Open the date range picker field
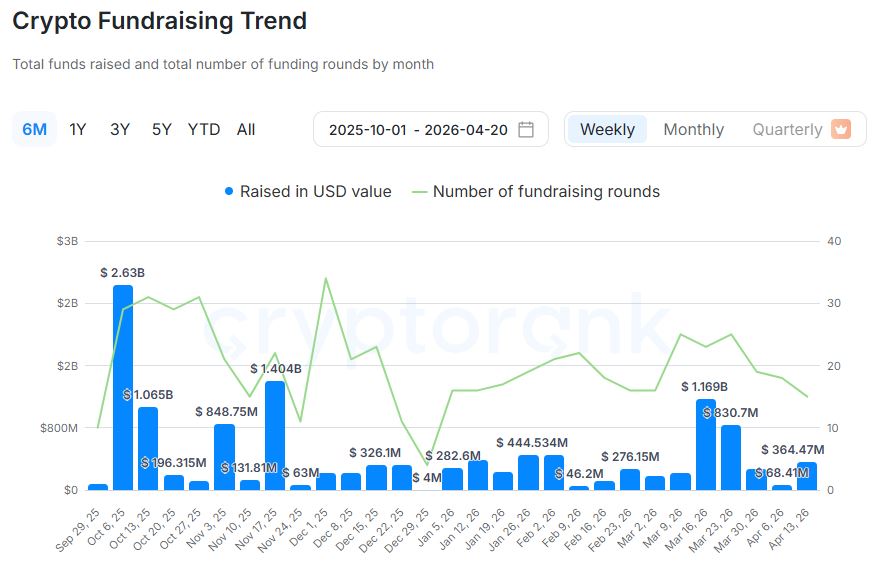This screenshot has height=567, width=875. click(418, 130)
